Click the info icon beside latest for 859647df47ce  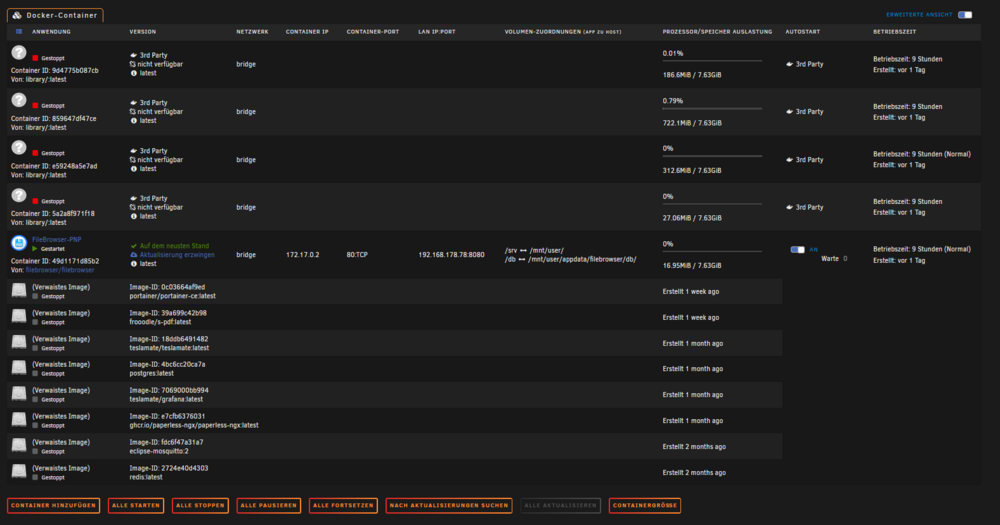133,121
